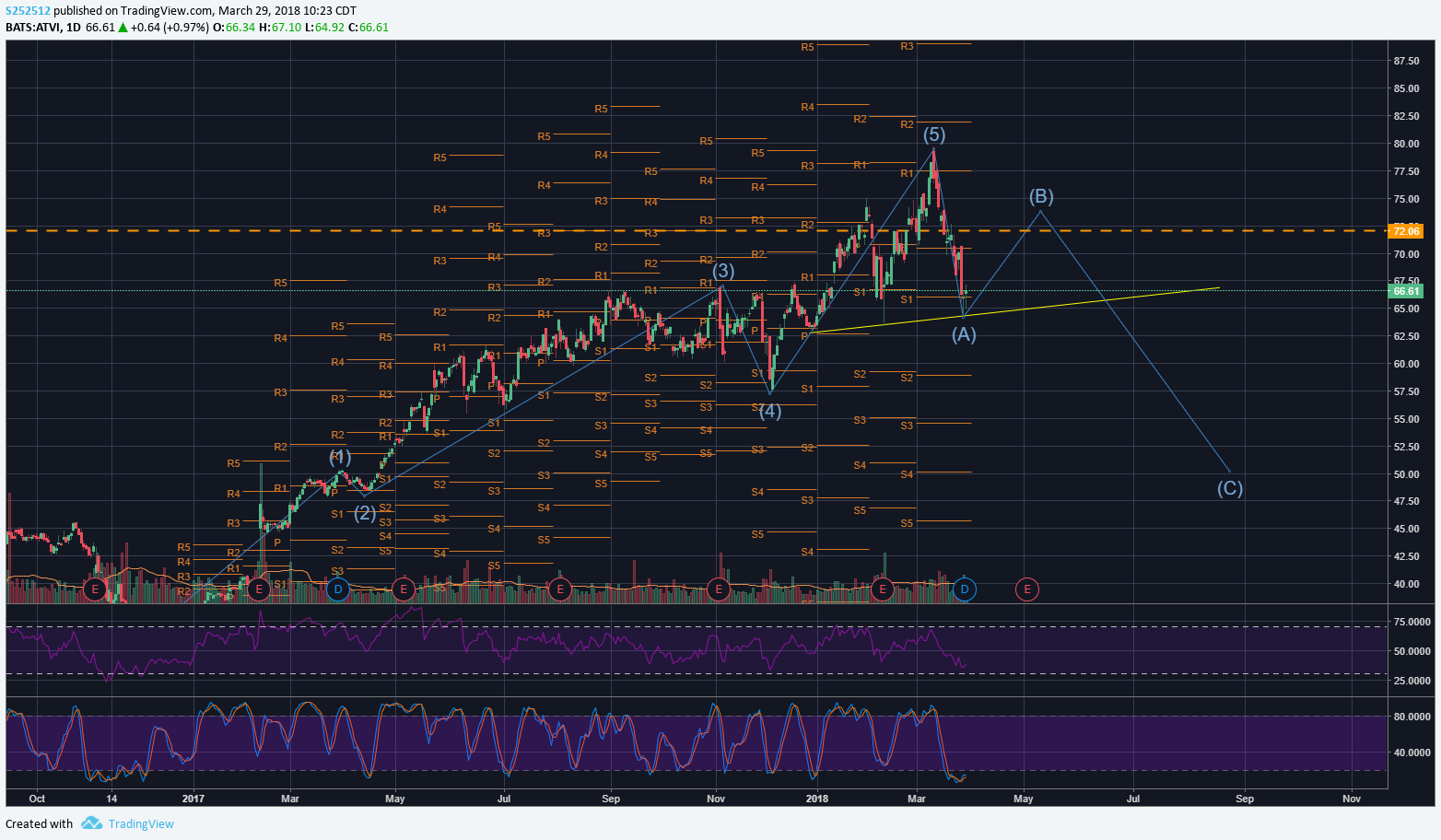Click RSI scale value 50.0000
The height and width of the screenshot is (840, 1441).
(x=1412, y=651)
